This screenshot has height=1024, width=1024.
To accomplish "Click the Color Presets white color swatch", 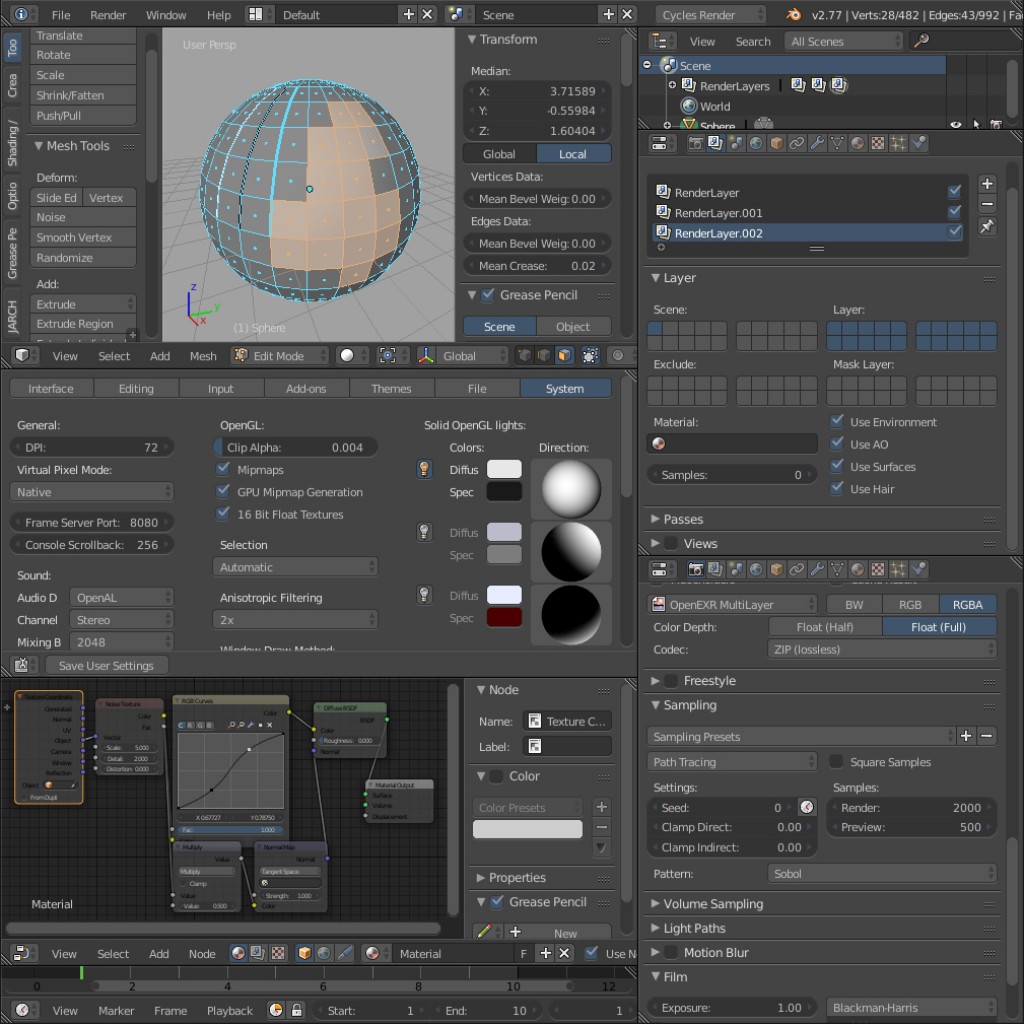I will (x=530, y=828).
